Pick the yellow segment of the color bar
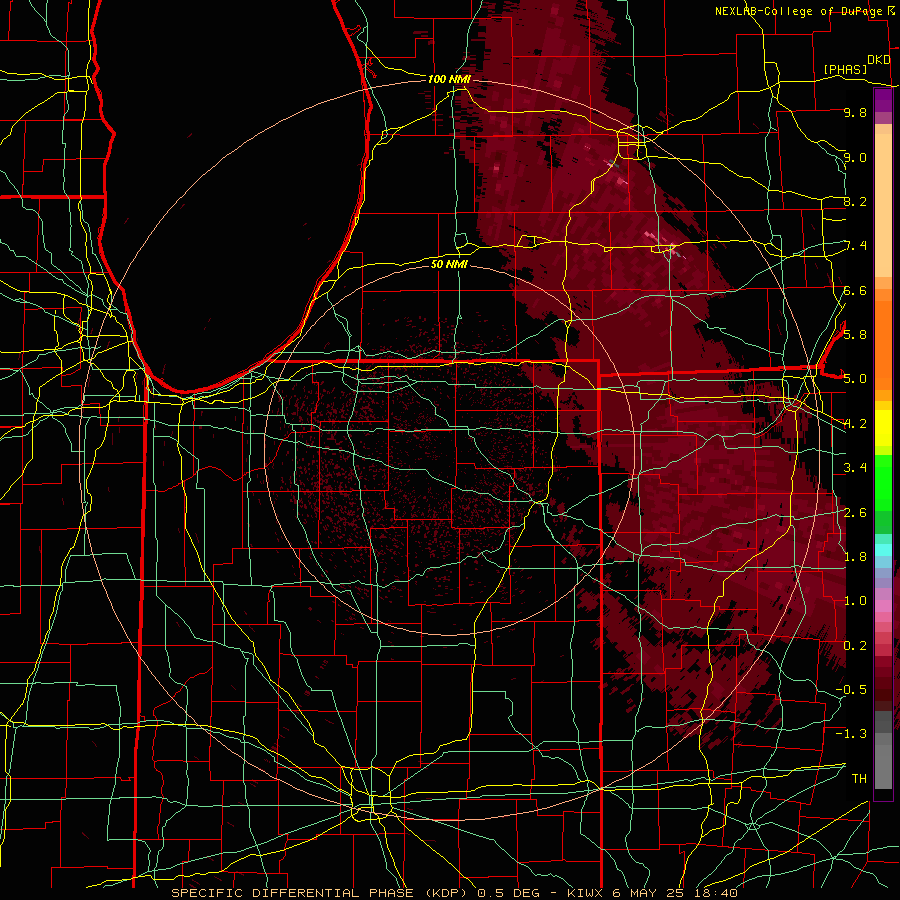900x900 pixels. pyautogui.click(x=883, y=428)
